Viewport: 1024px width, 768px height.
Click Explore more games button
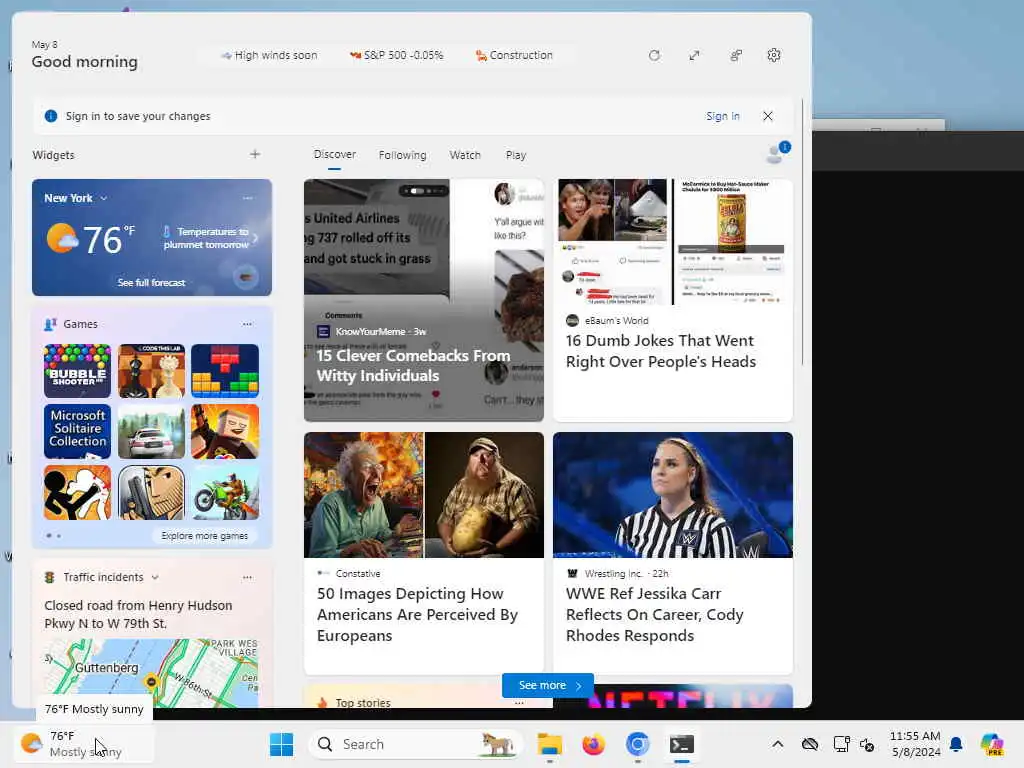point(204,536)
